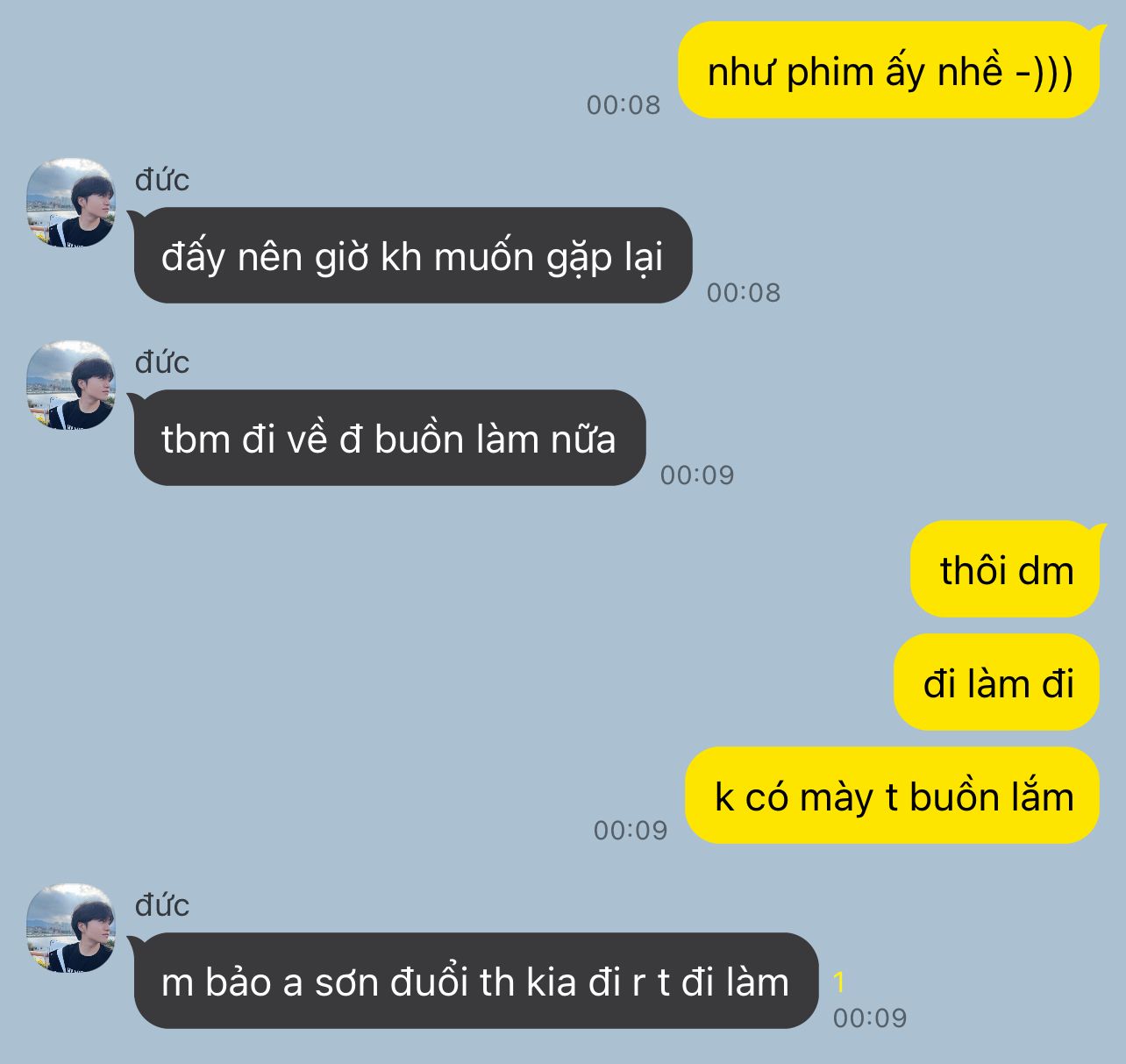Select the 'đấy nên giờ kh muốn gặp lại' message

pyautogui.click(x=413, y=255)
